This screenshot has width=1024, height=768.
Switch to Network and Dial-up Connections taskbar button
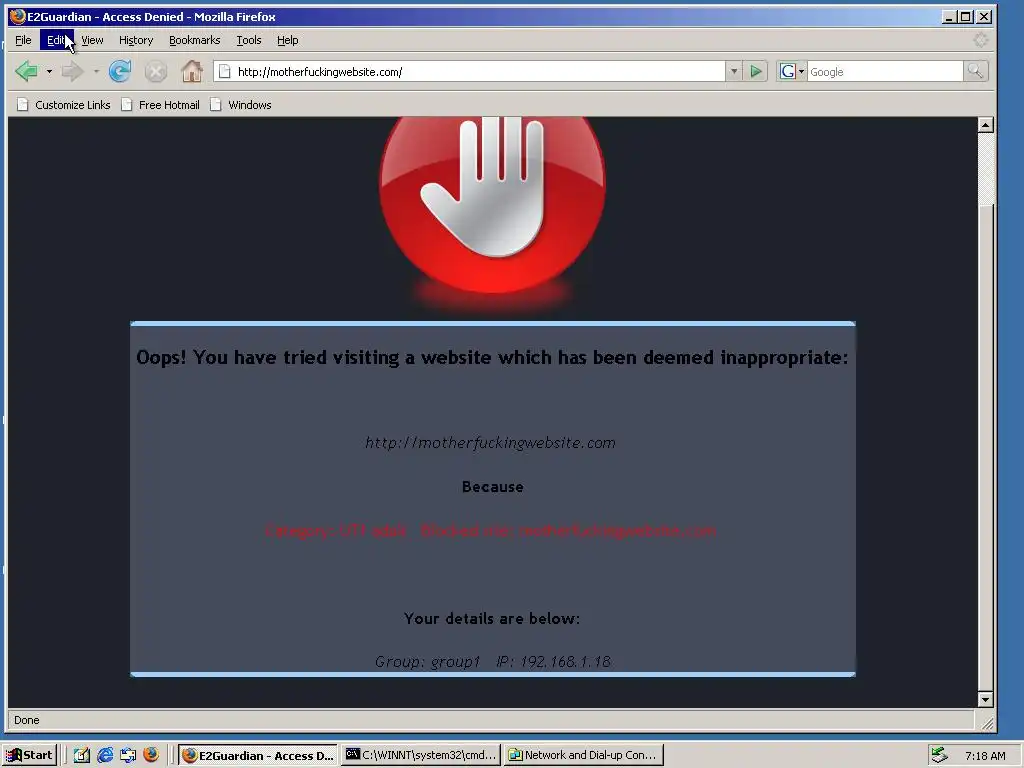[x=583, y=755]
